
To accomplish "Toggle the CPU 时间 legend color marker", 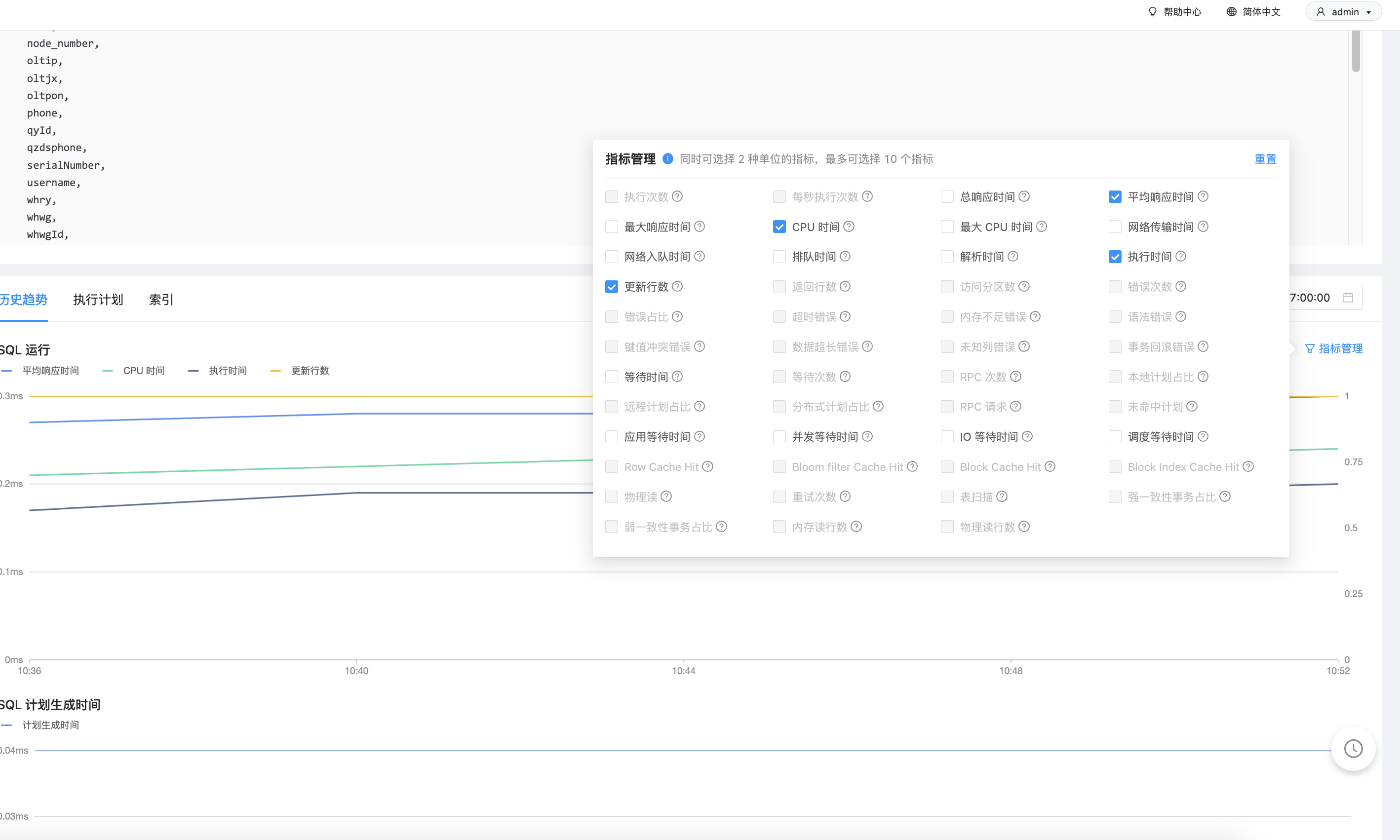I will 108,371.
